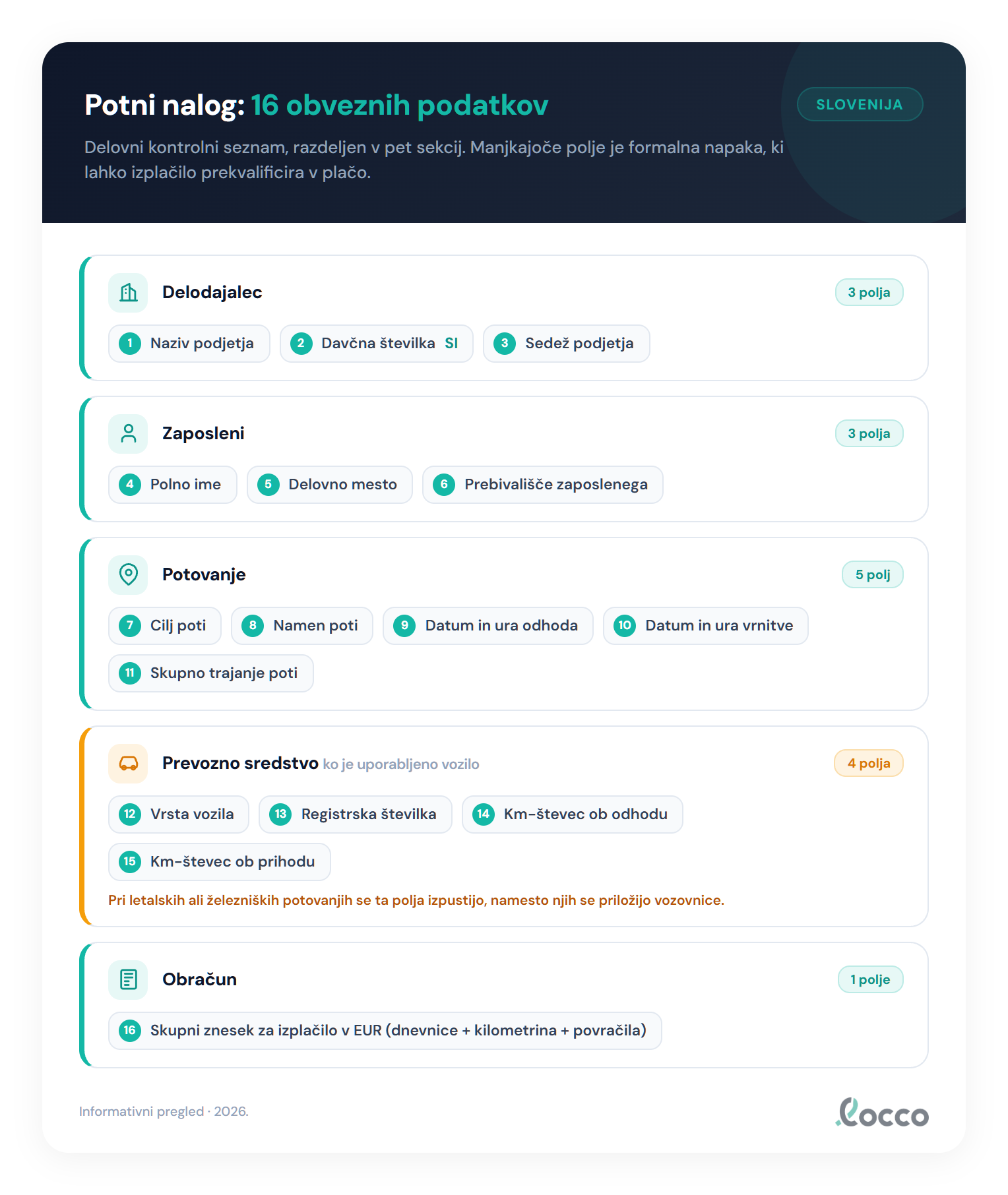Click the orange 4 polja badge
Screen dimensions: 1008x1195
tap(869, 763)
